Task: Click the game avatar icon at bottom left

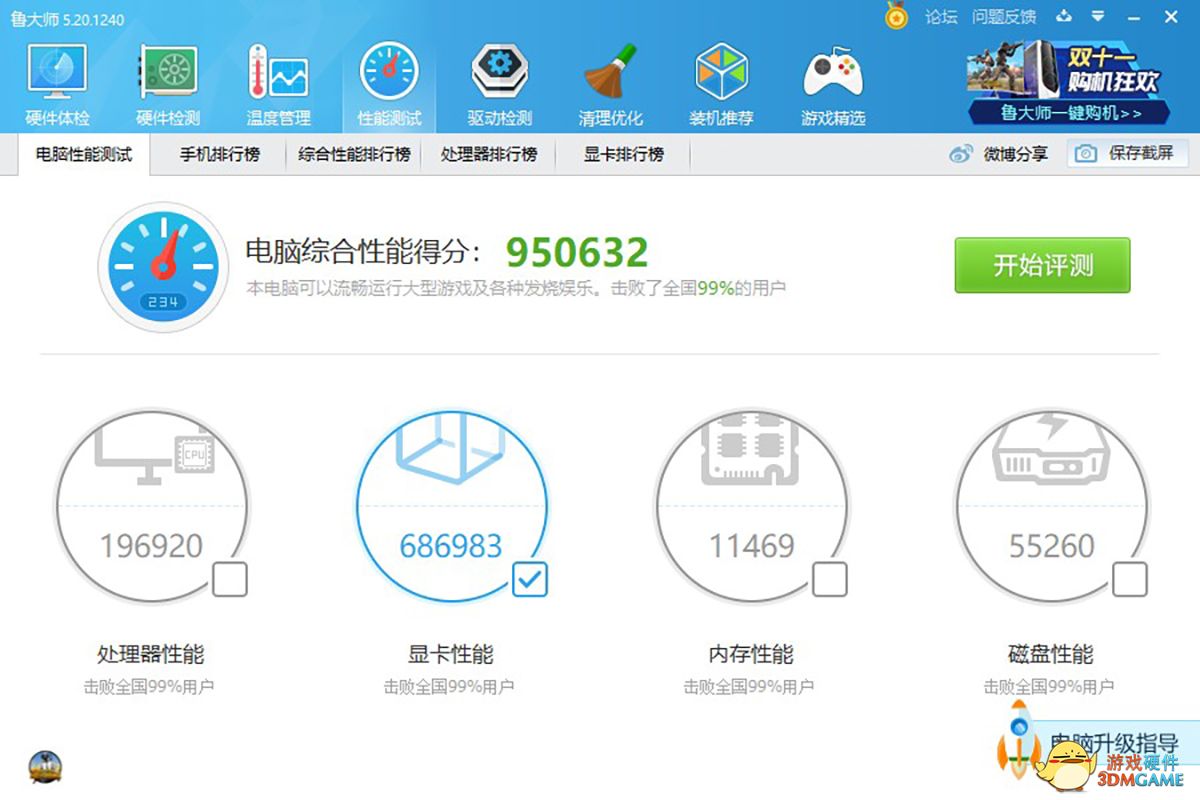Action: [45, 767]
